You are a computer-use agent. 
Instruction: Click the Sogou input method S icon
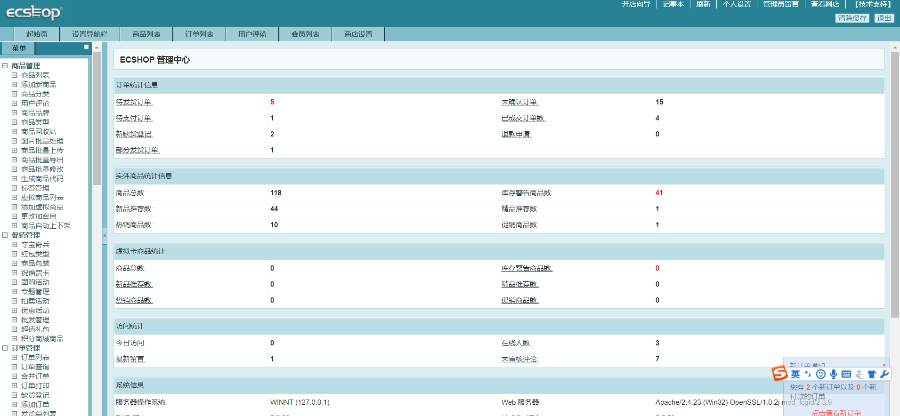(x=779, y=373)
